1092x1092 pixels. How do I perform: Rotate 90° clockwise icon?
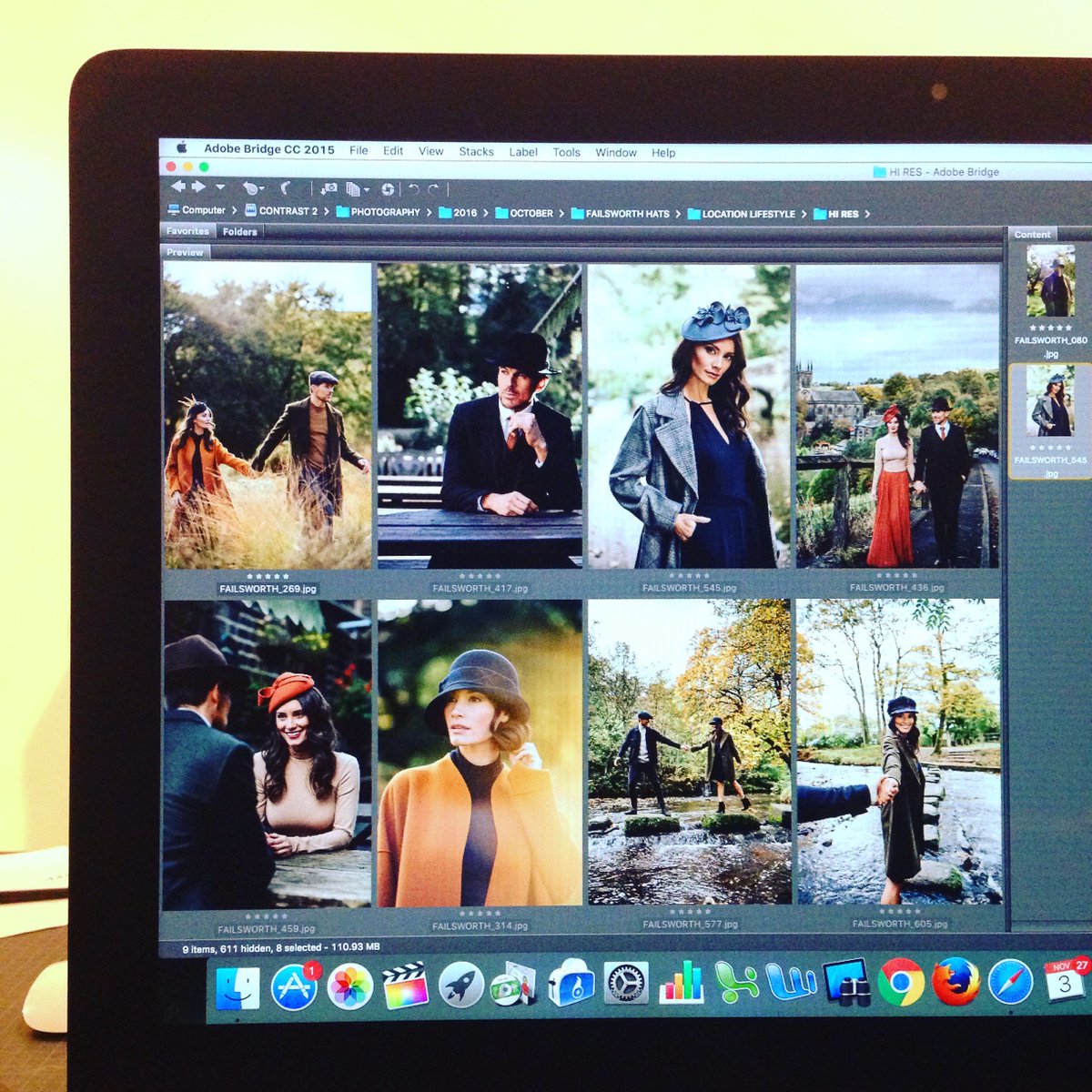point(433,189)
